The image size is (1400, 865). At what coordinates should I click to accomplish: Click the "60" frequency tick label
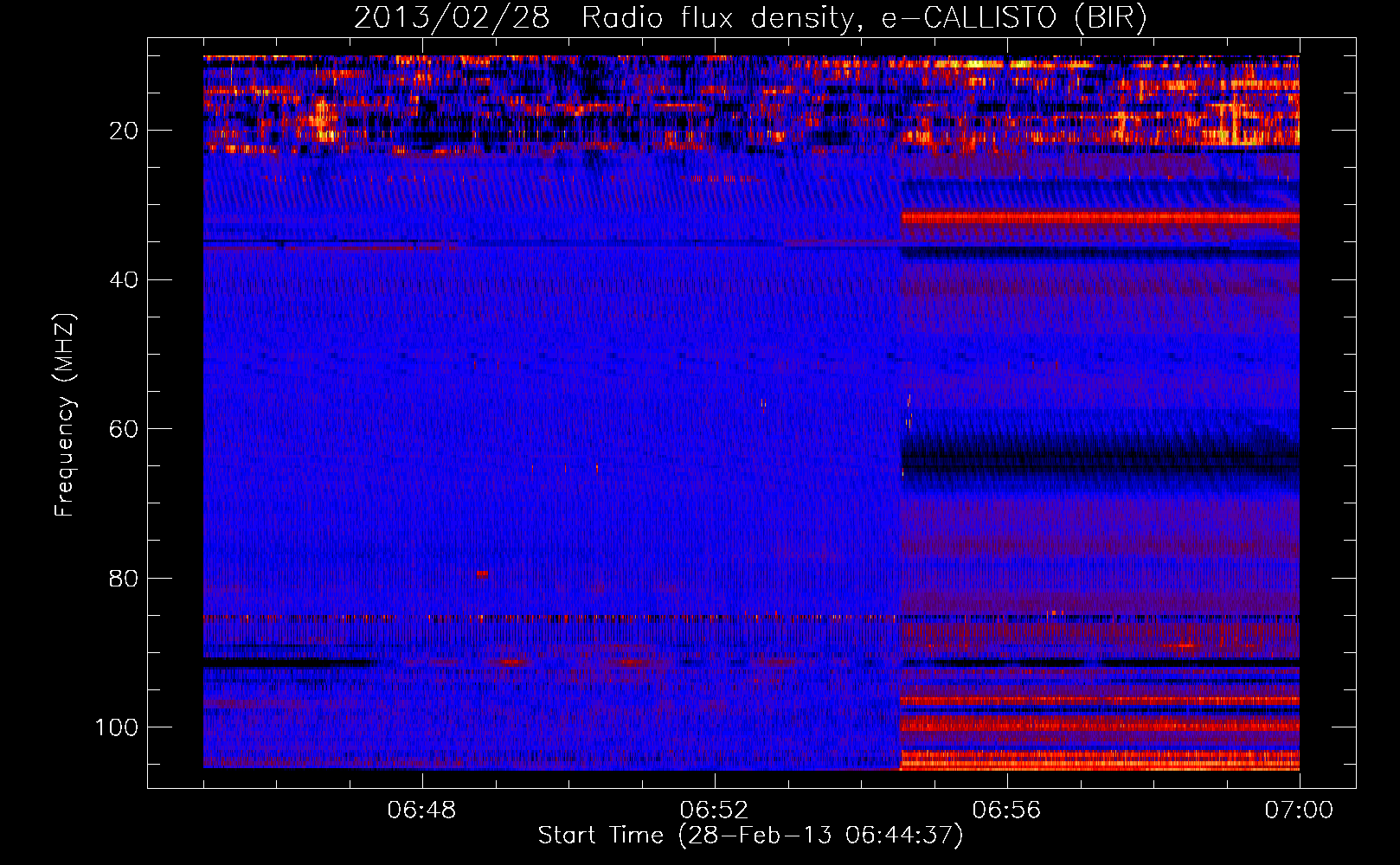click(124, 429)
